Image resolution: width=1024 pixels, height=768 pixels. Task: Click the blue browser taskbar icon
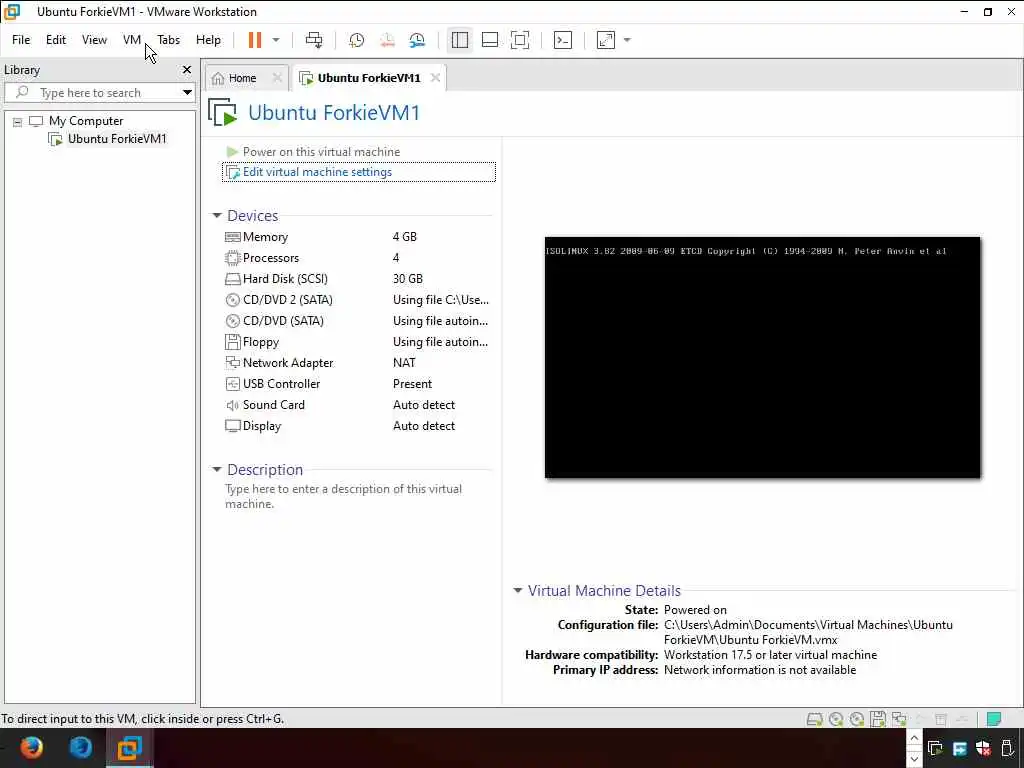point(81,747)
